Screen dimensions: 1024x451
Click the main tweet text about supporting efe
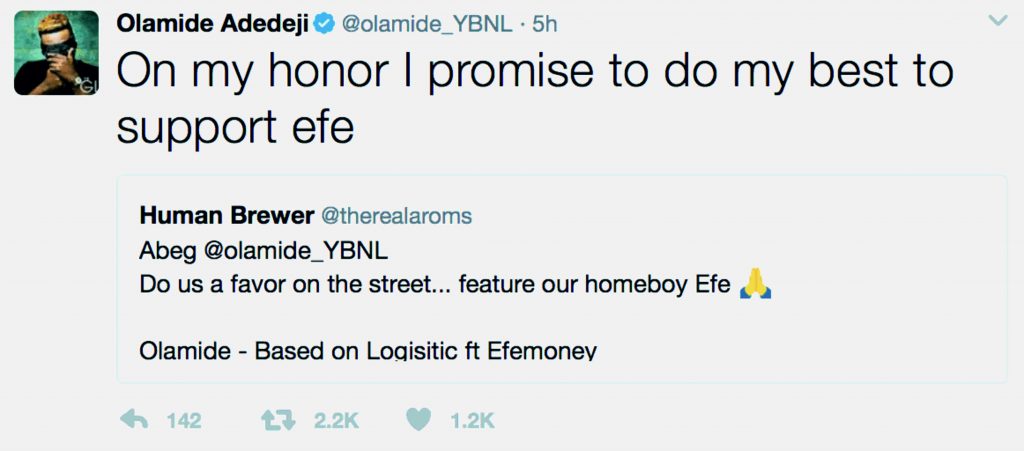coord(534,98)
